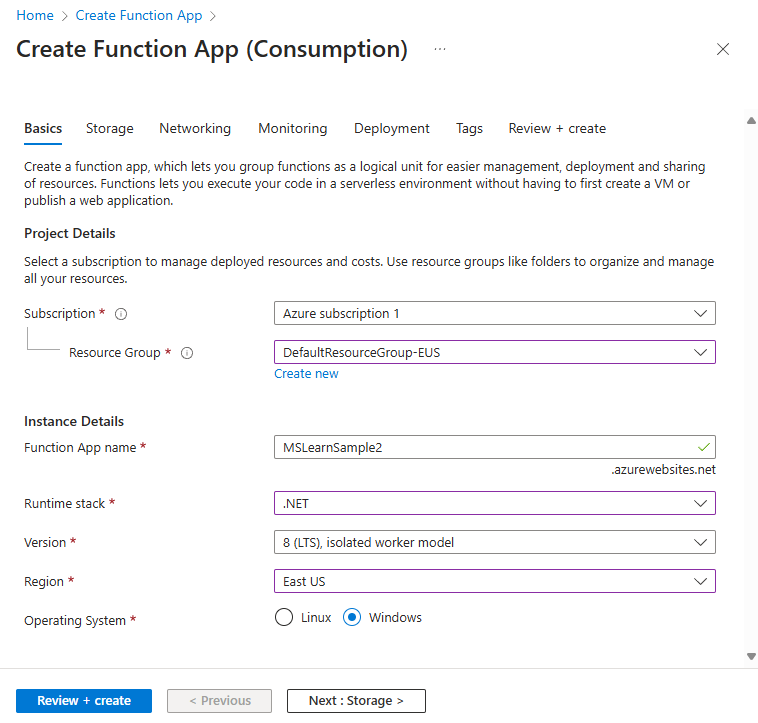Click the Subscription info icon
This screenshot has height=723, width=758.
[121, 314]
